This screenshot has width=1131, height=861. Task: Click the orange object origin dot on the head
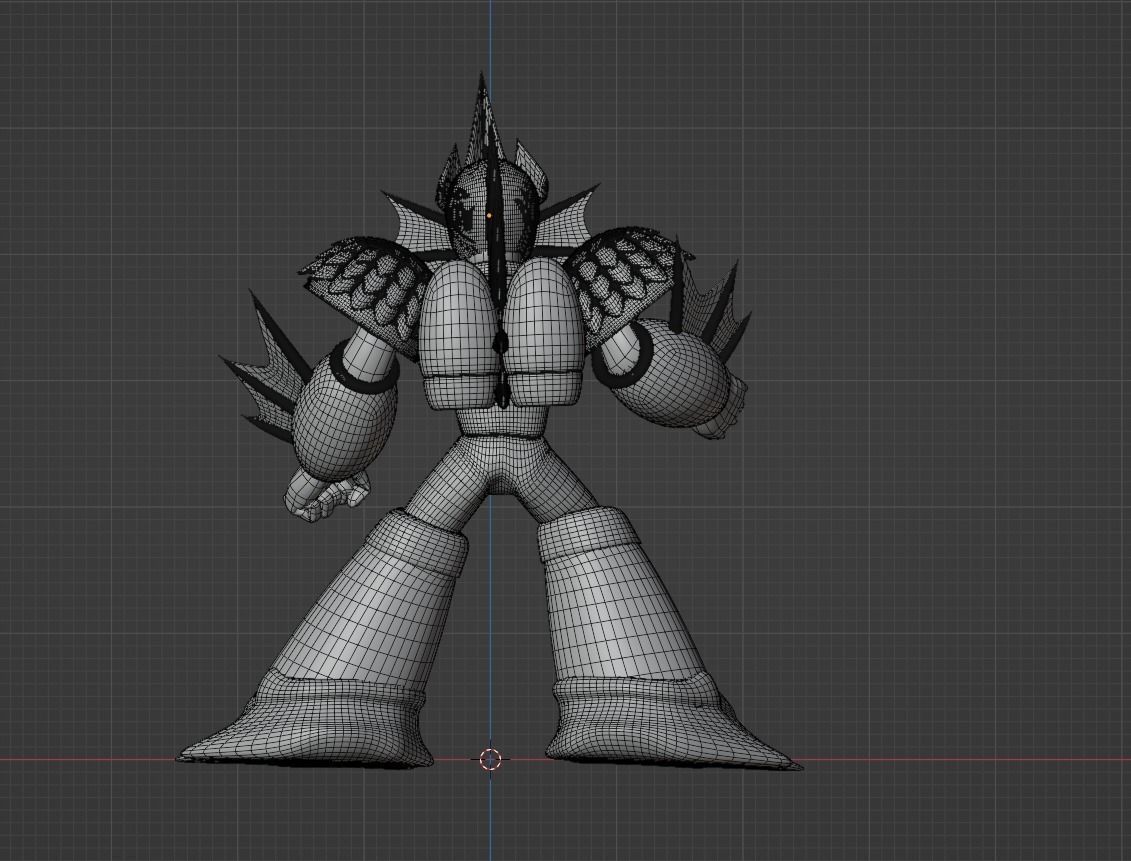tap(489, 215)
